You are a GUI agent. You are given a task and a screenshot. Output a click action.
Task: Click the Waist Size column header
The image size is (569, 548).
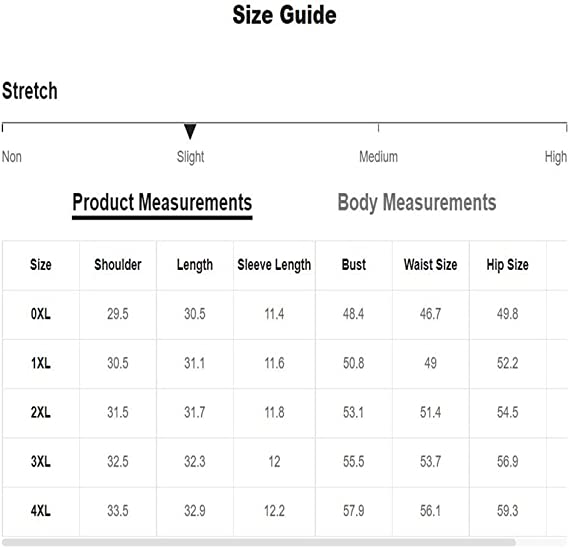(430, 265)
